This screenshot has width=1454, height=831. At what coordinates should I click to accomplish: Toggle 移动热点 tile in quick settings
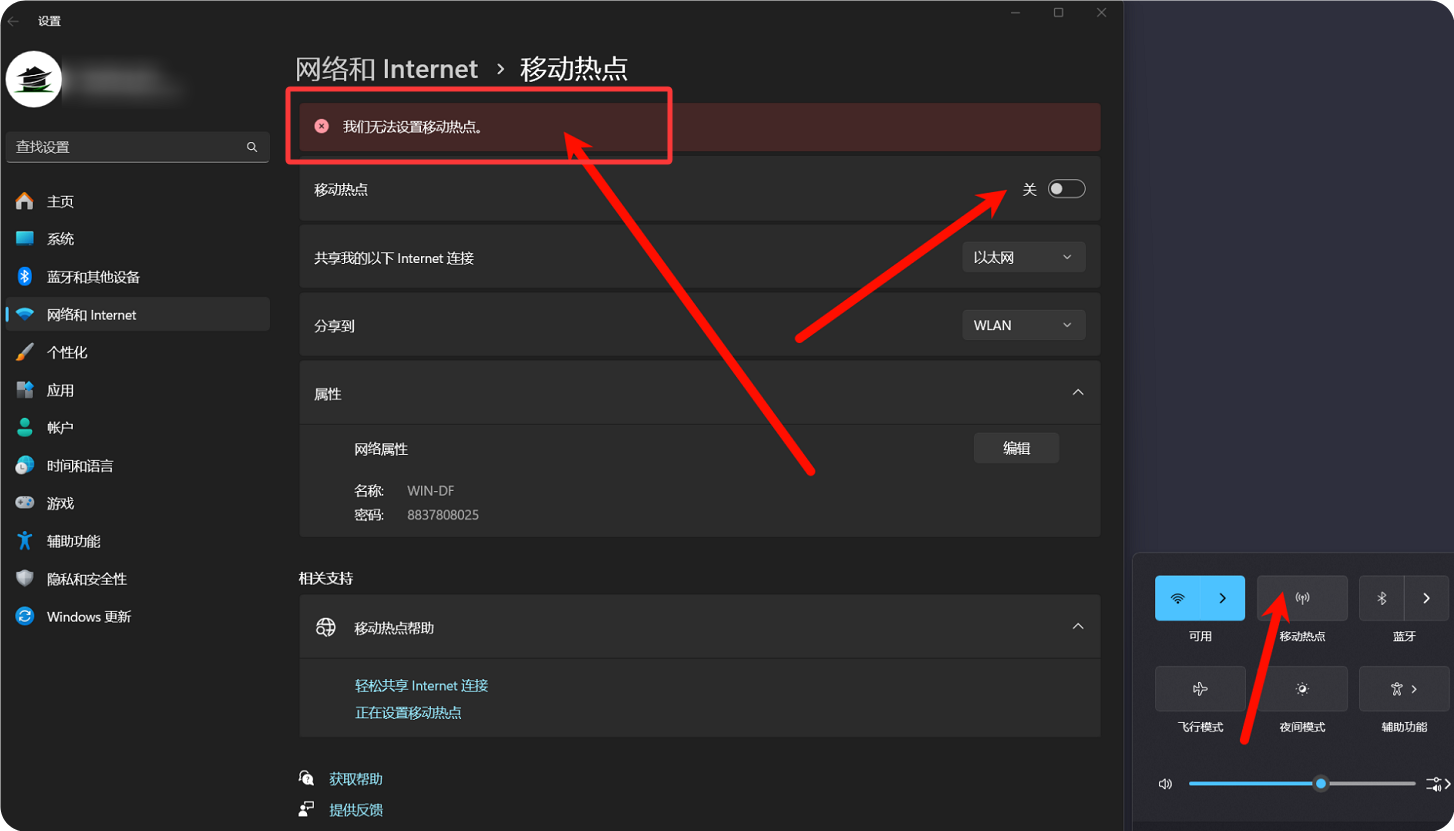[x=1302, y=598]
